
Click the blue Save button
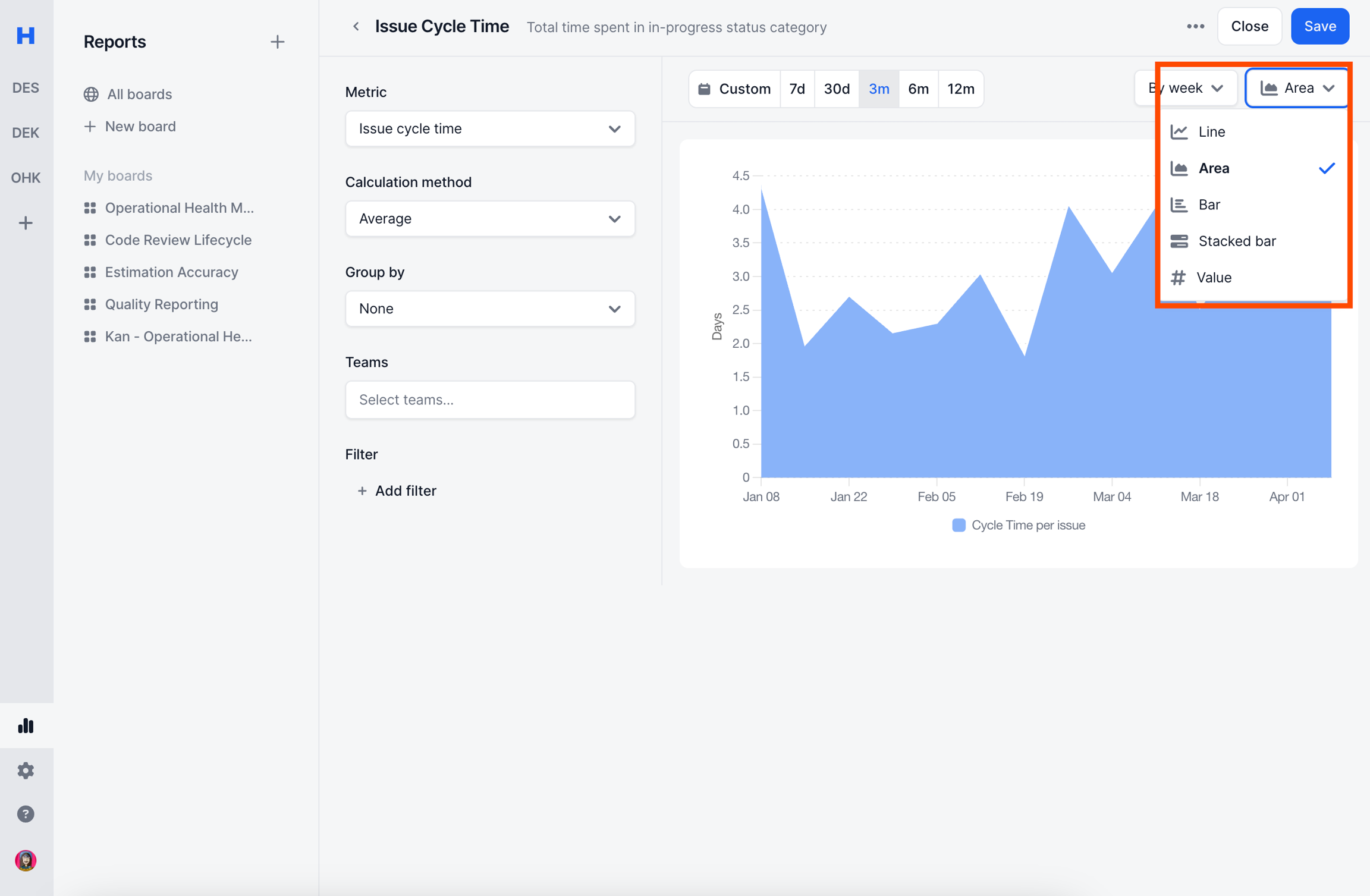[1319, 27]
